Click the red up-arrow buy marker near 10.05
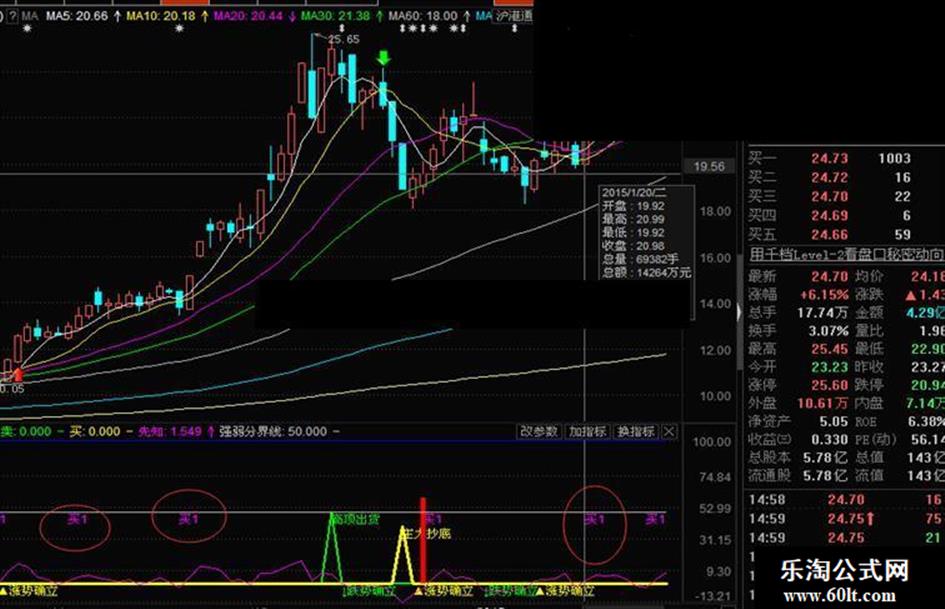The height and width of the screenshot is (609, 945). (x=19, y=374)
